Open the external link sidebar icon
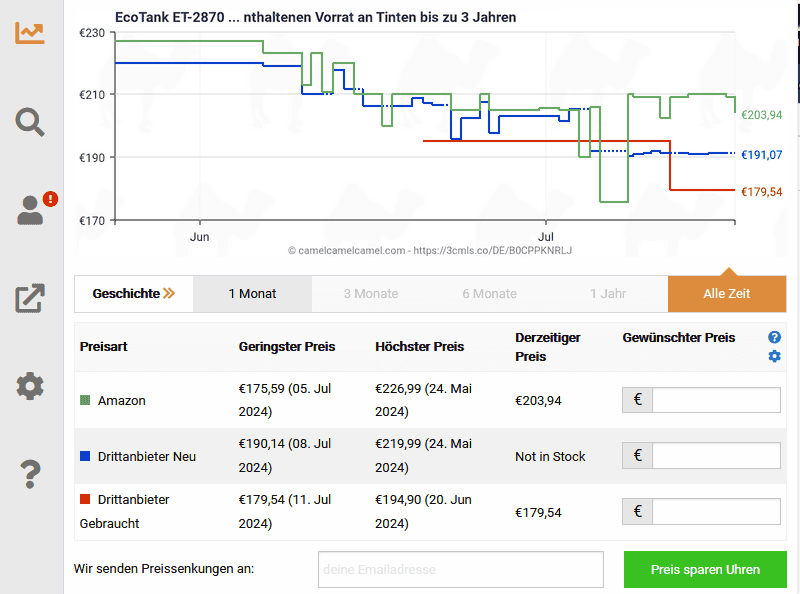The image size is (800, 594). [x=30, y=298]
